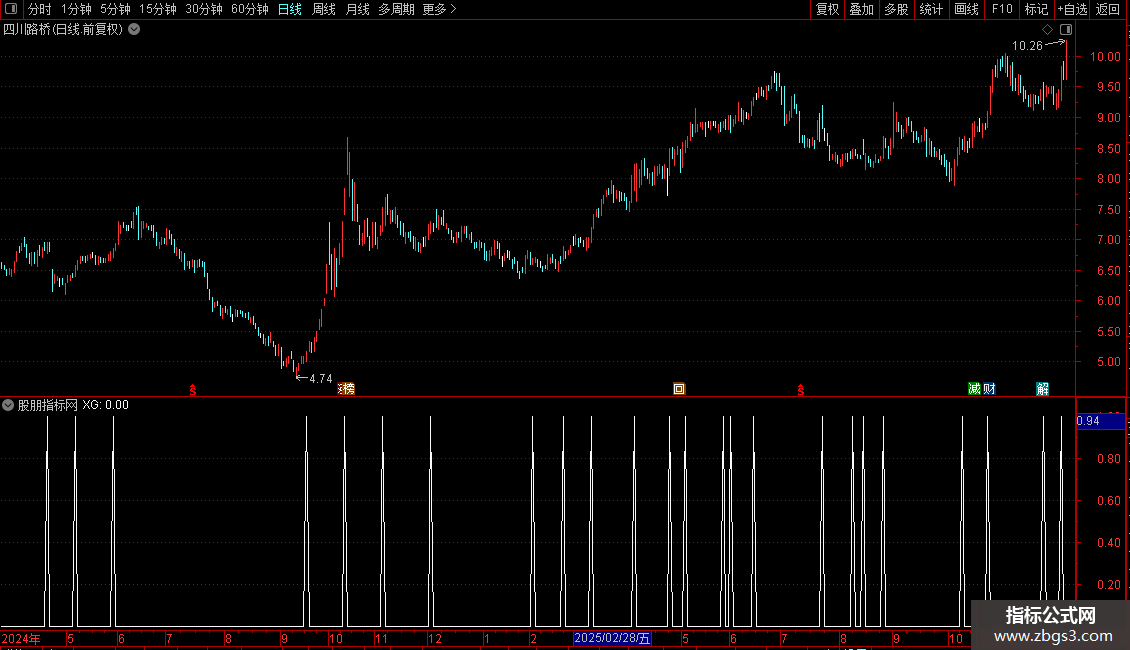Open the 统计 statistics tool
The width and height of the screenshot is (1130, 650).
point(931,9)
